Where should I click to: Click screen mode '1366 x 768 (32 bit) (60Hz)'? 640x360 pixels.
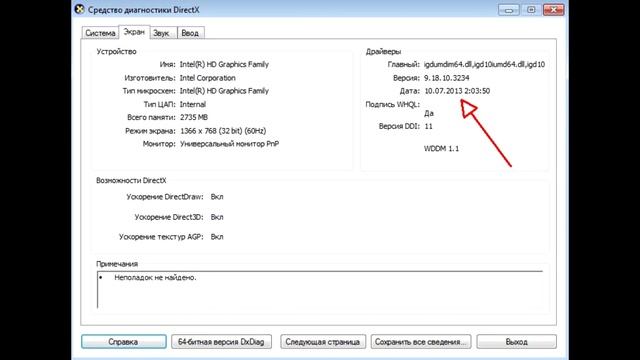(x=223, y=131)
